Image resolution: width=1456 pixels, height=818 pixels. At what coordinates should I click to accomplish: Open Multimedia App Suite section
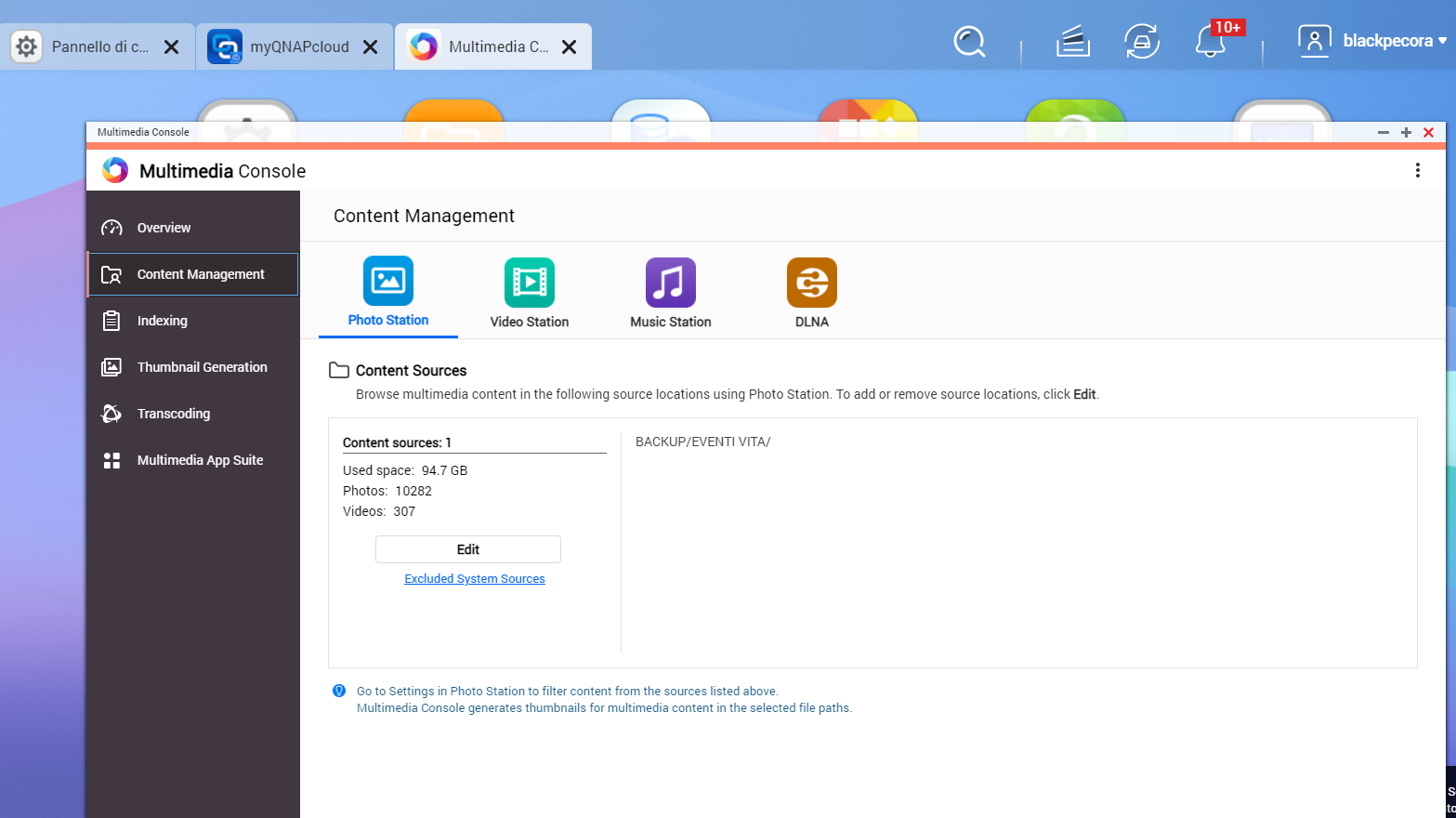[200, 460]
